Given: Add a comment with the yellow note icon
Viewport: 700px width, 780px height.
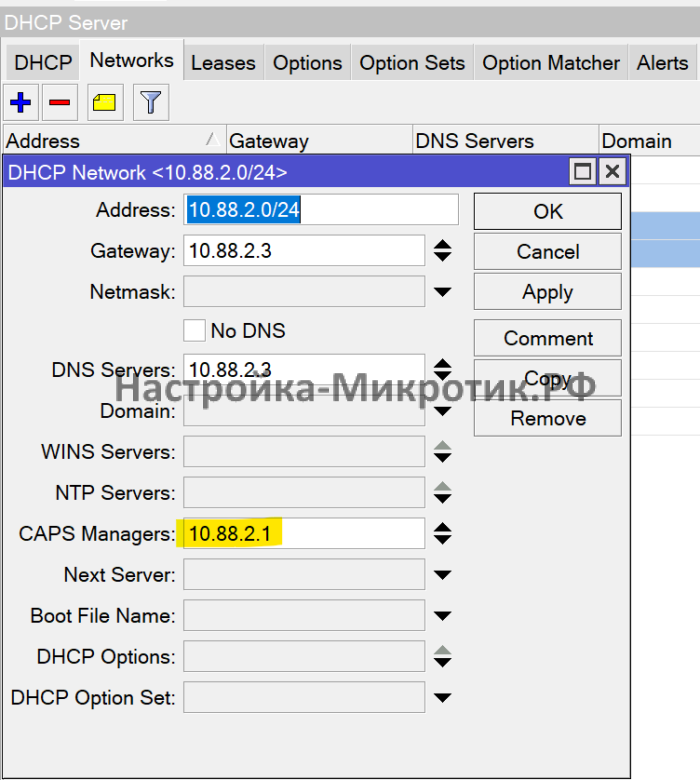Looking at the screenshot, I should click(105, 102).
